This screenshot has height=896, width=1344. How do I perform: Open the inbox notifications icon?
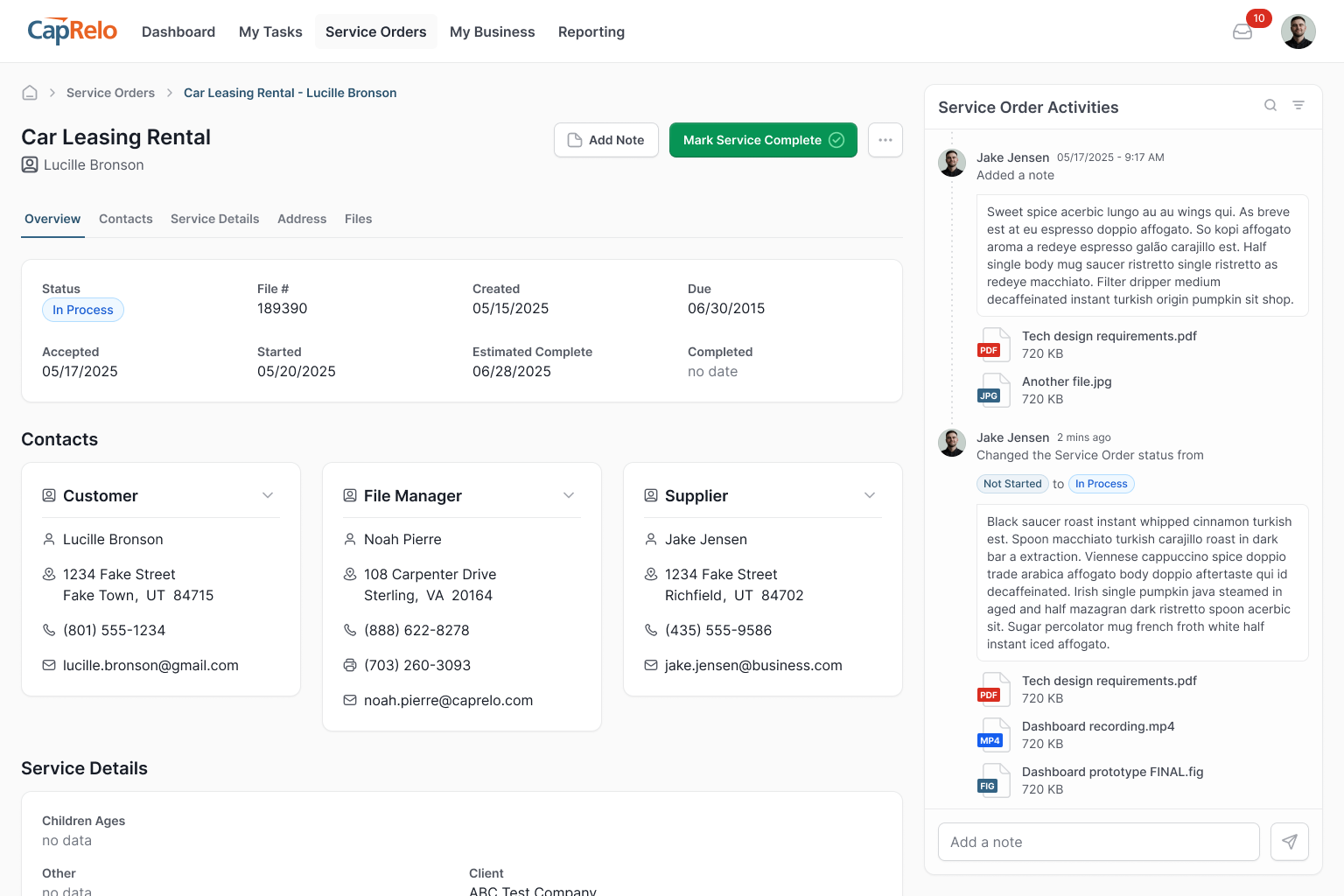1242,32
